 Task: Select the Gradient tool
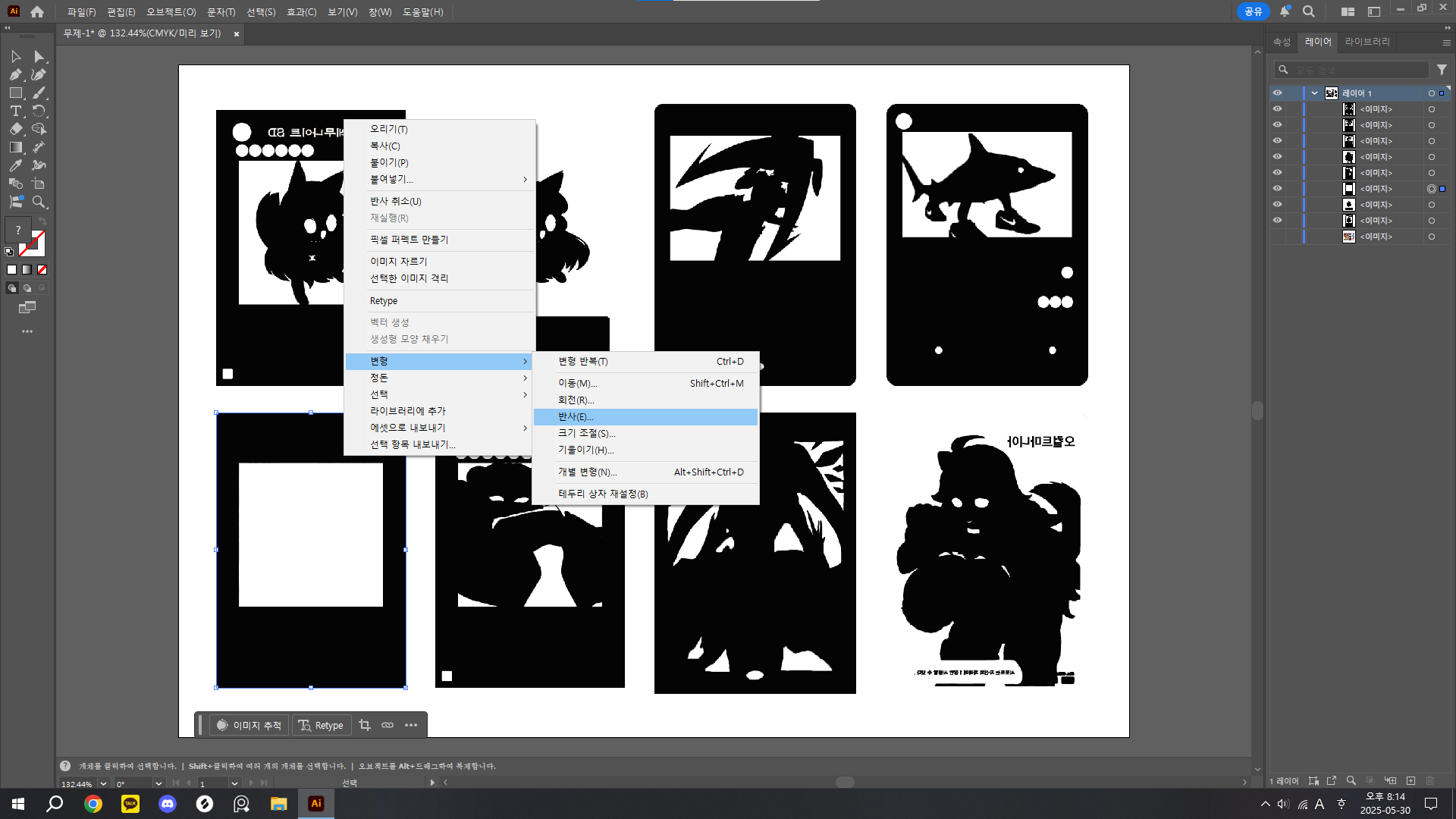click(x=15, y=148)
